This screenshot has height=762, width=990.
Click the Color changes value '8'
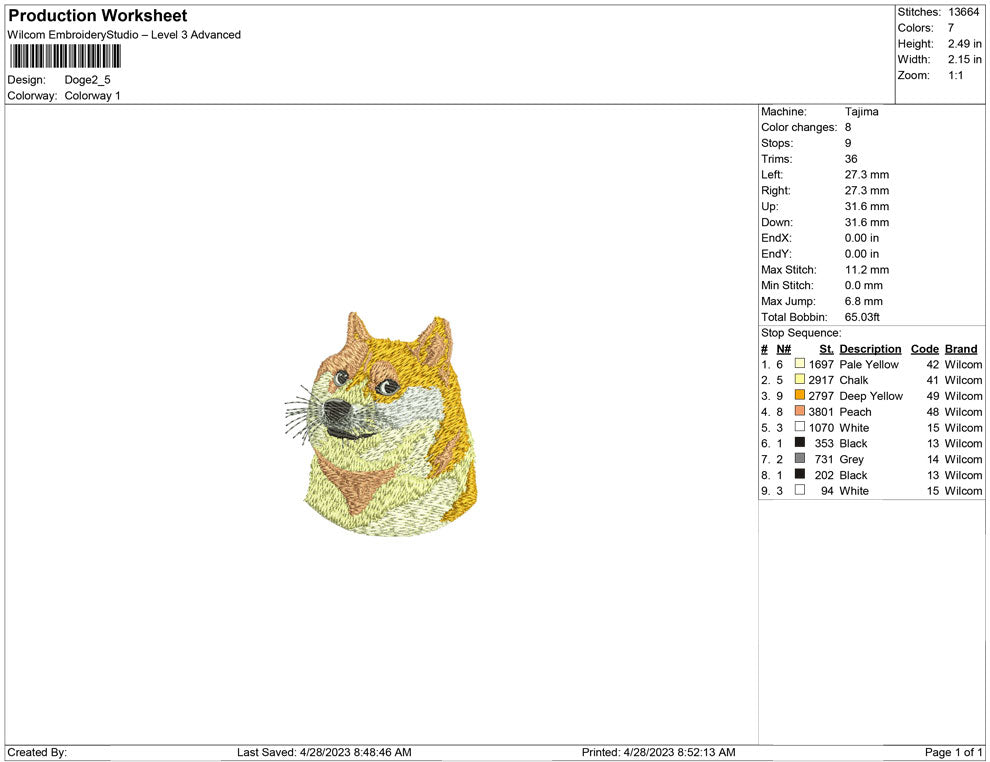tap(848, 128)
